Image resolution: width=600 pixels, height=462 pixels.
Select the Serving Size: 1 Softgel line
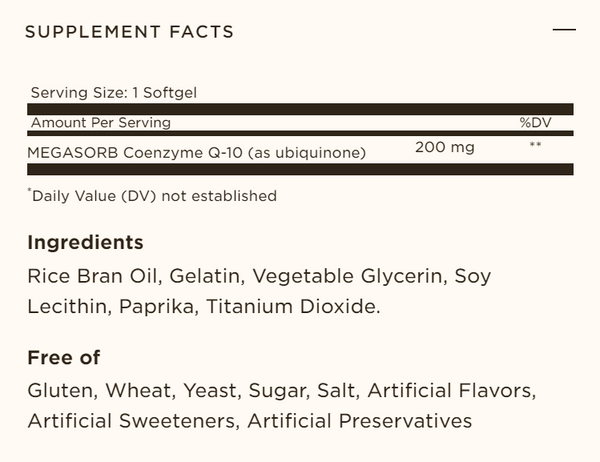[113, 91]
